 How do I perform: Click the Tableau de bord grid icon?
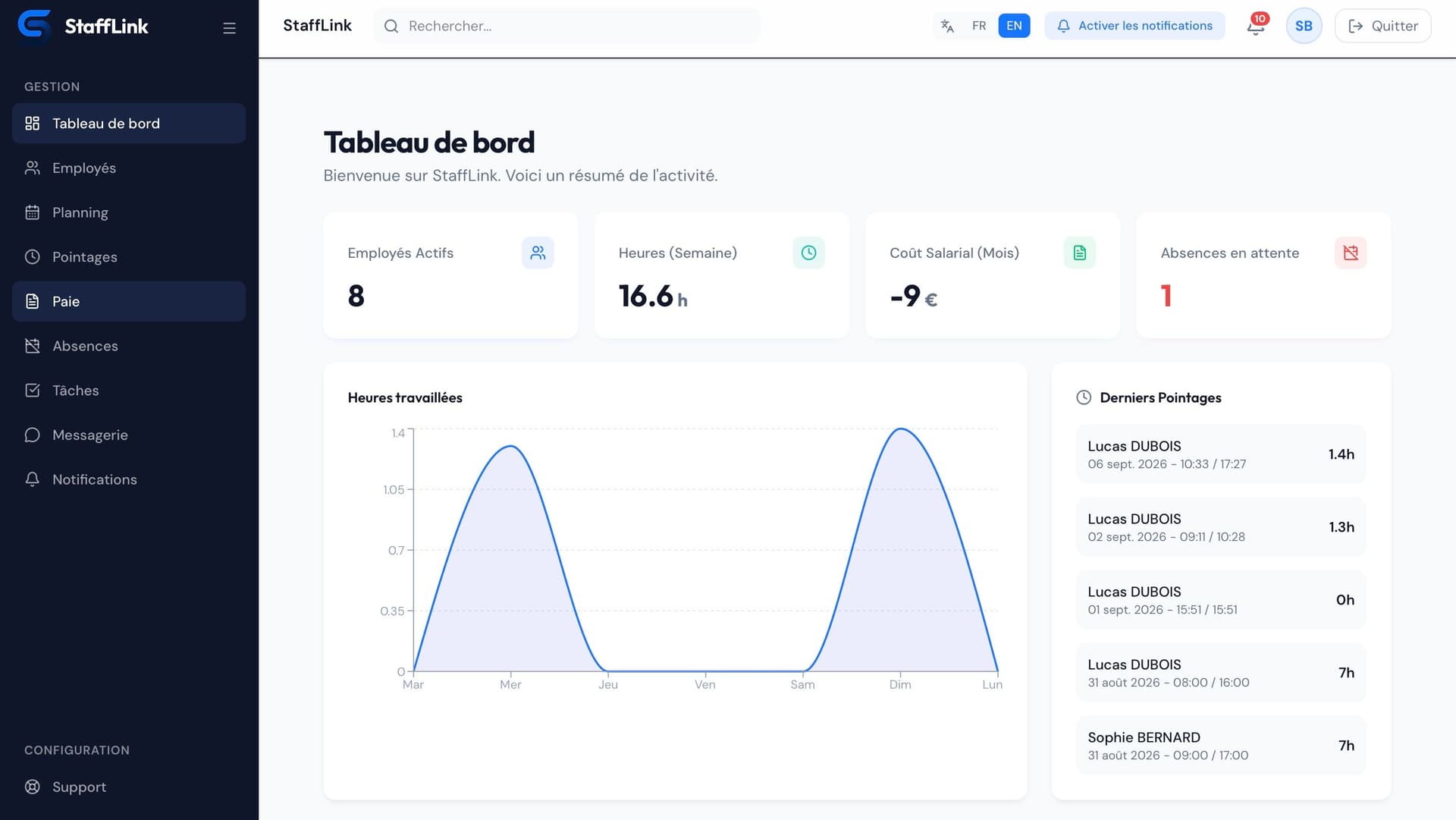(32, 123)
